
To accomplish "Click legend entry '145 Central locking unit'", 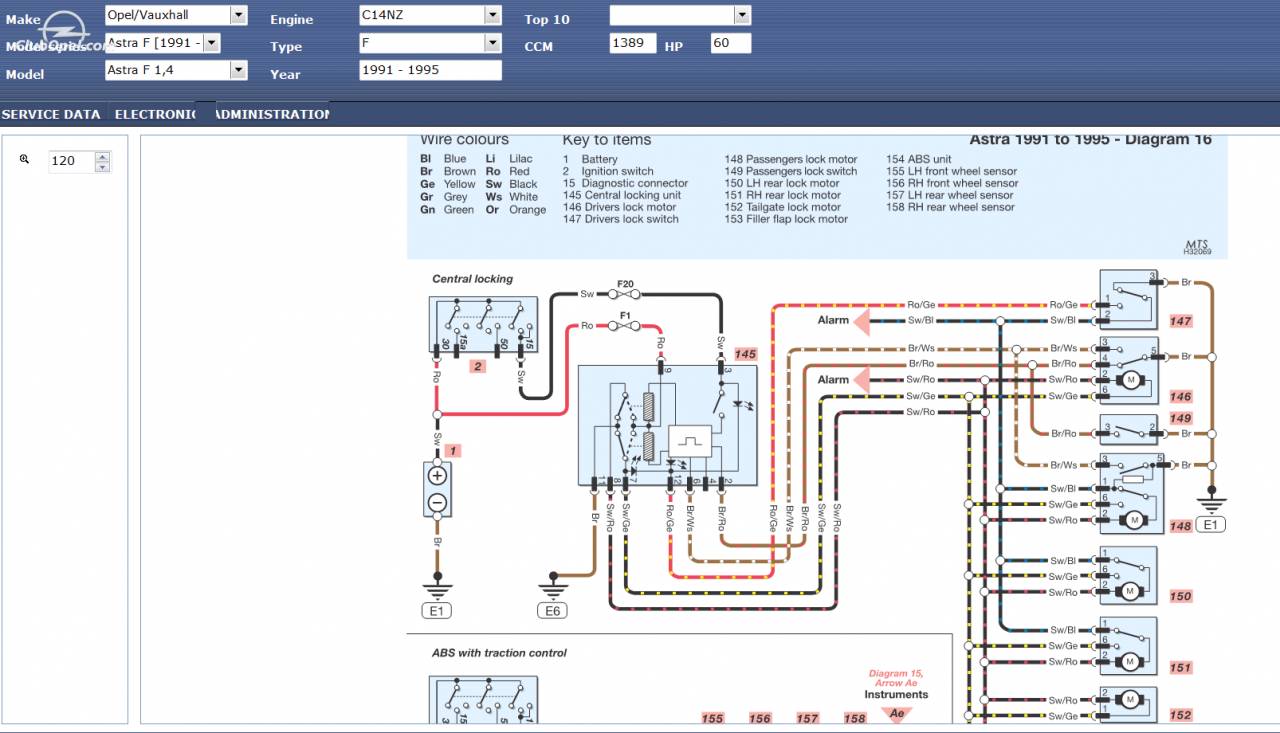I will coord(621,195).
